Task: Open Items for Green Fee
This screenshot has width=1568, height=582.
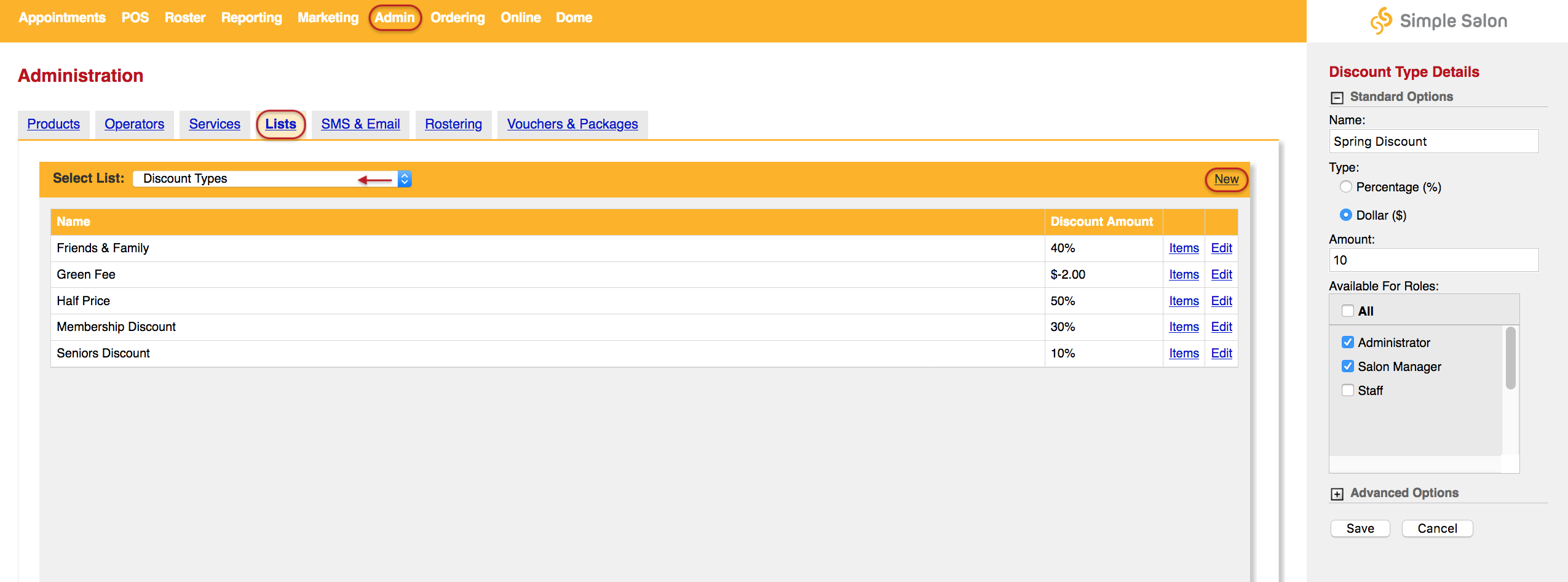Action: 1184,274
